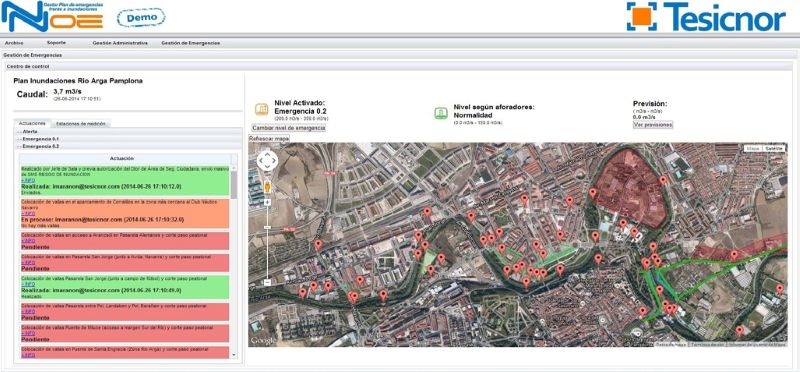Open +INFO link for SMS riesgo de inundación action
This screenshot has width=800, height=372.
click(28, 181)
